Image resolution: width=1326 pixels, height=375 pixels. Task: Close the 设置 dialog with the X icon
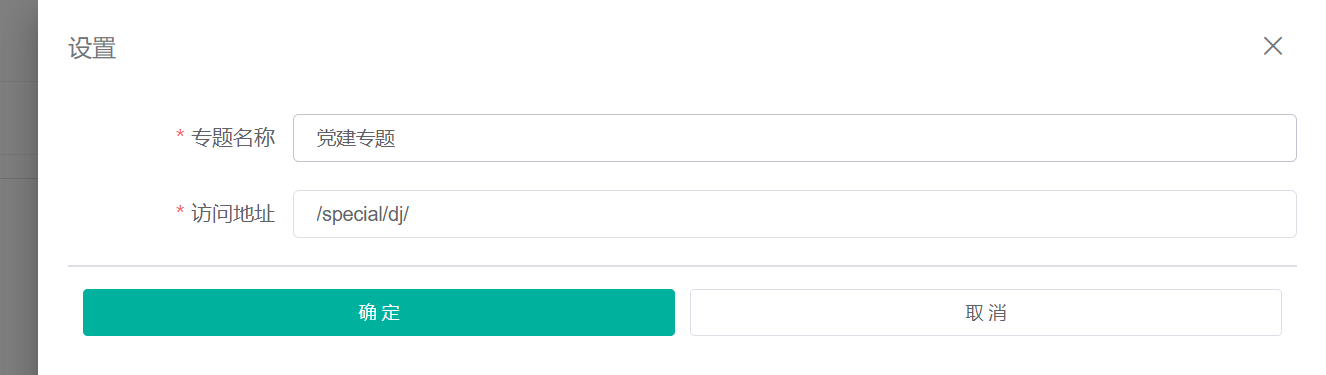point(1272,46)
